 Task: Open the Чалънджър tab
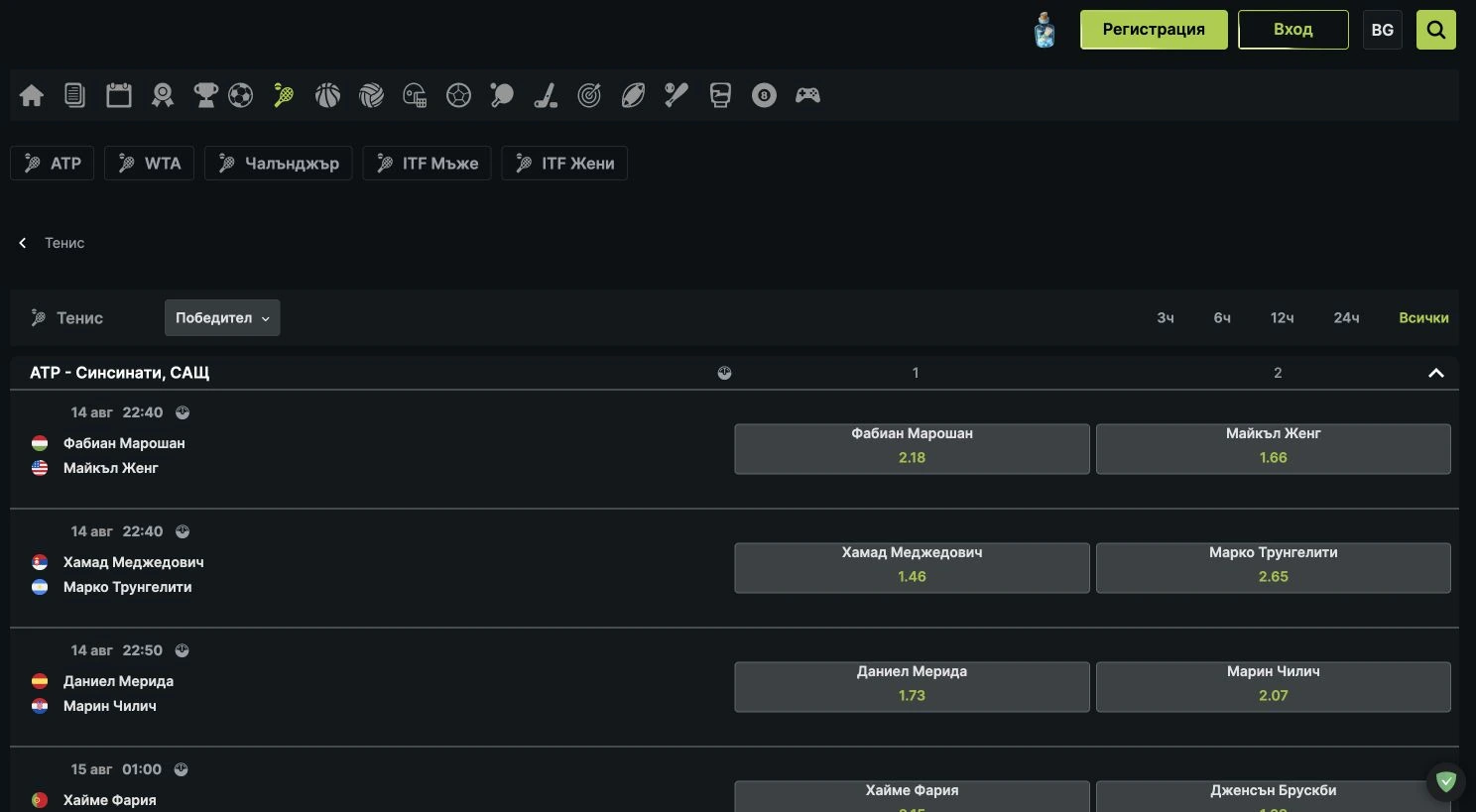[279, 164]
